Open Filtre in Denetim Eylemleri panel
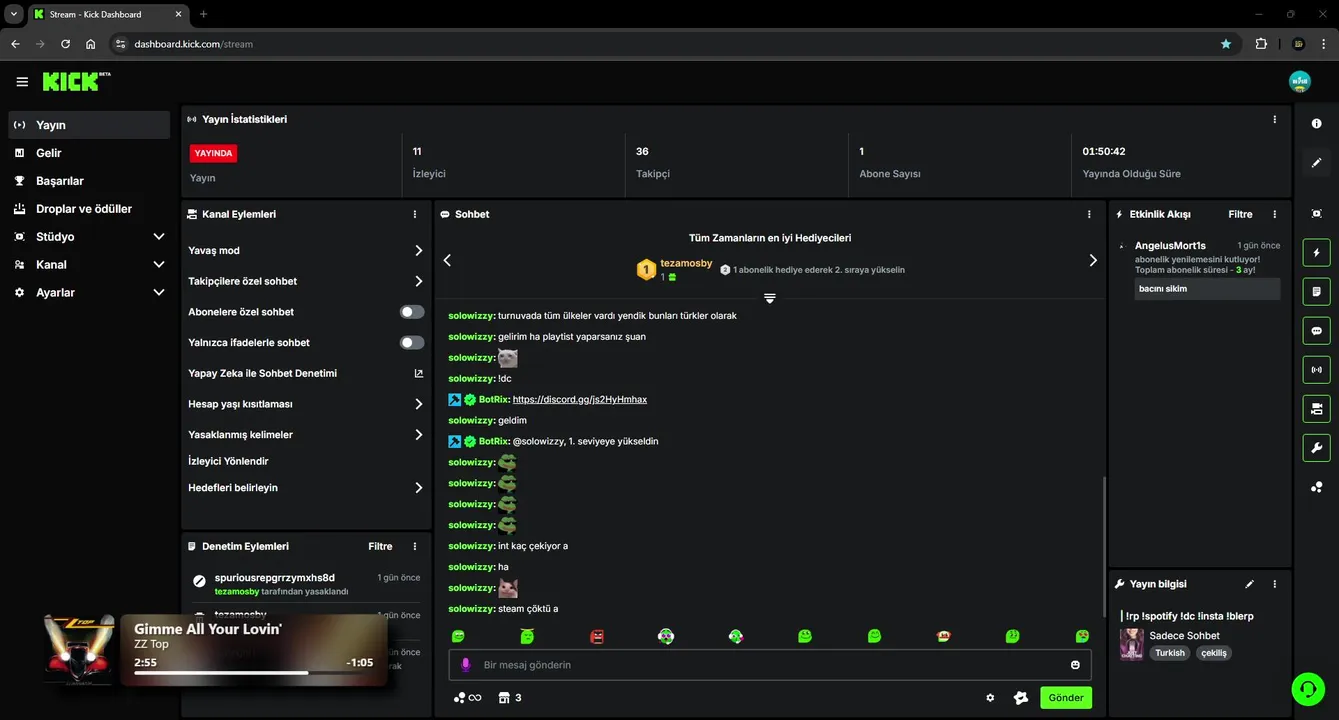 tap(380, 546)
